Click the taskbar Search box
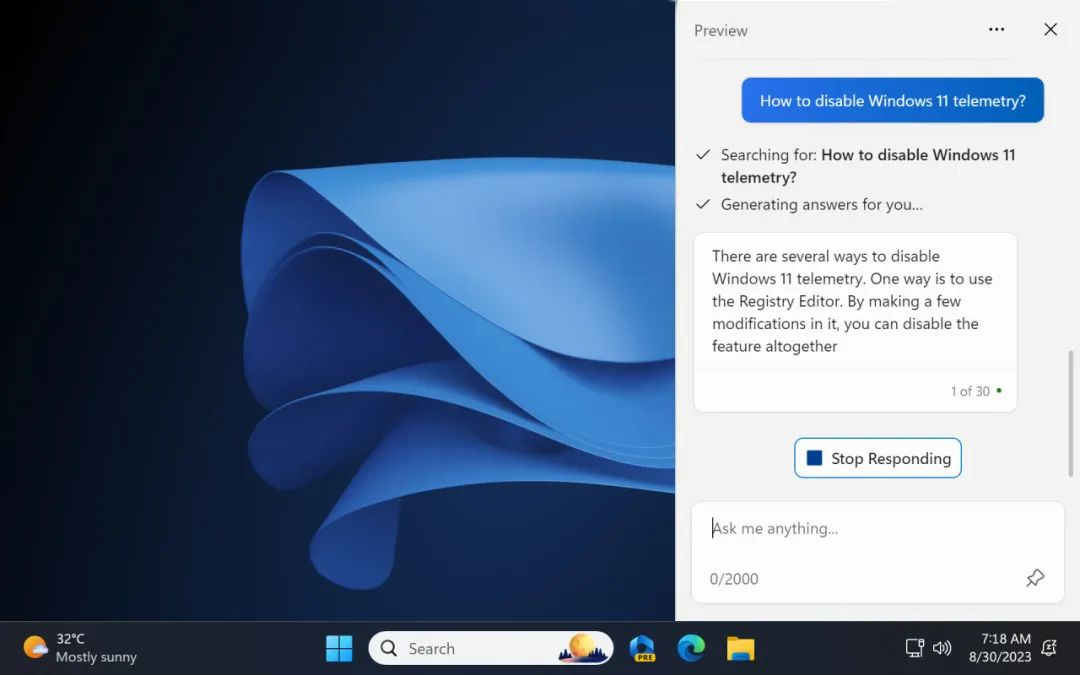 click(470, 648)
